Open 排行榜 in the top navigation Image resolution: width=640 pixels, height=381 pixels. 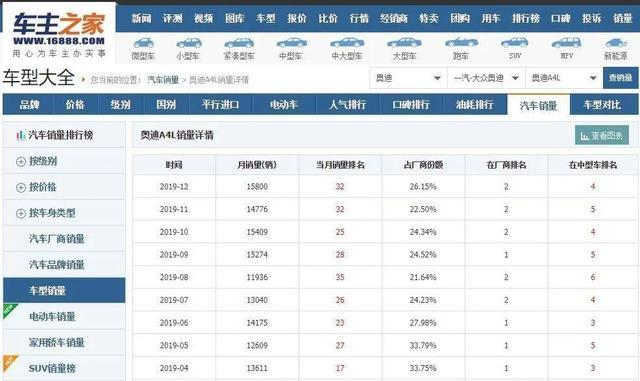526,18
